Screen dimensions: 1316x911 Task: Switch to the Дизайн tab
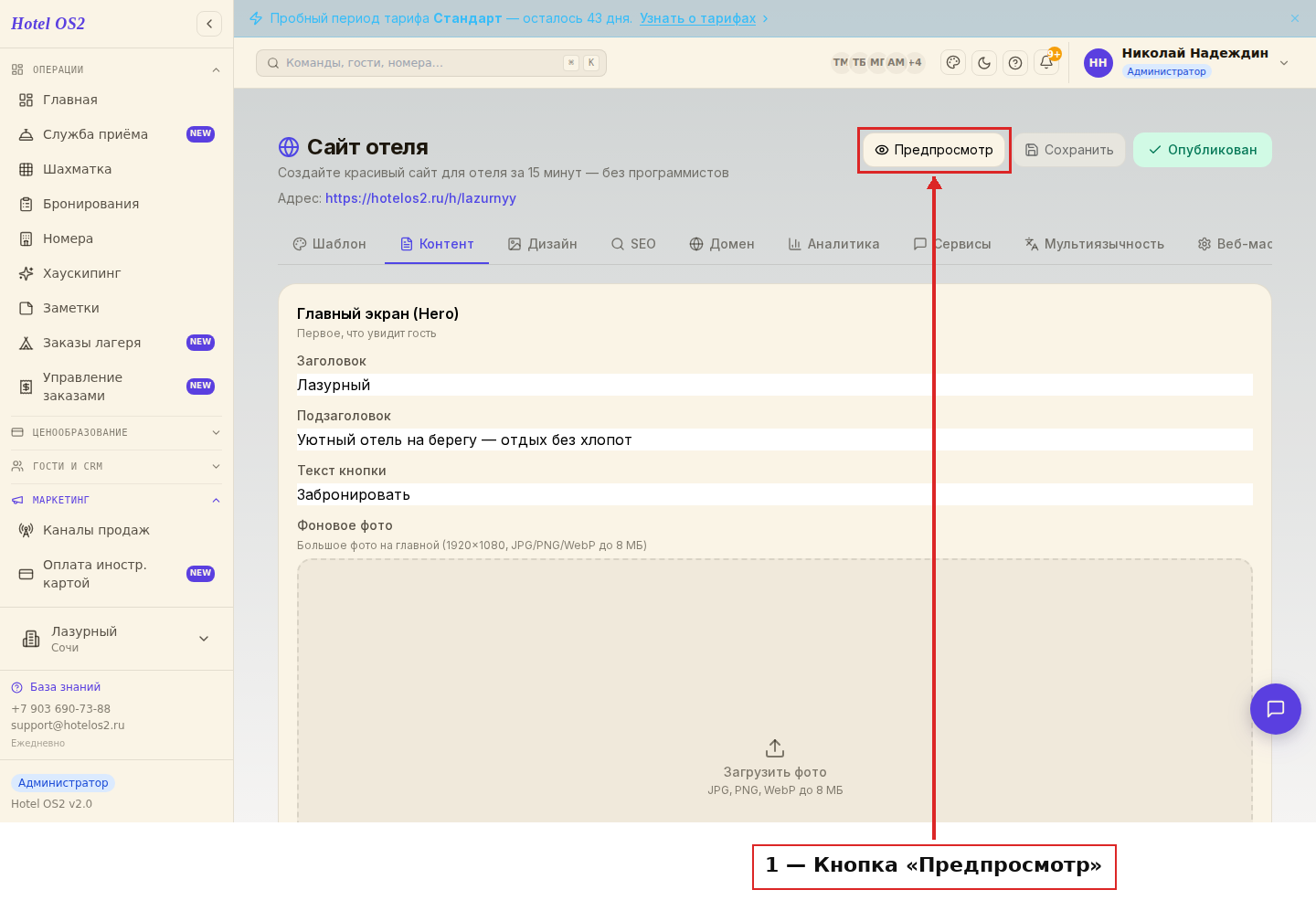point(543,244)
